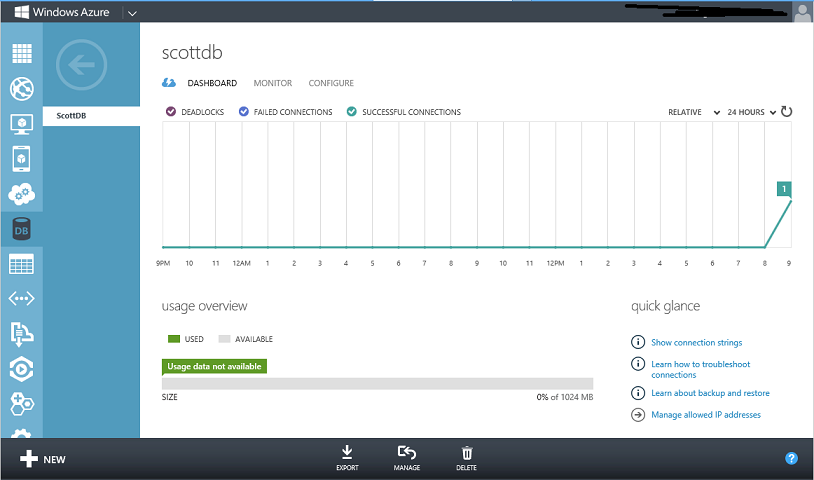This screenshot has height=480, width=814.
Task: Click the New button
Action: tap(43, 459)
